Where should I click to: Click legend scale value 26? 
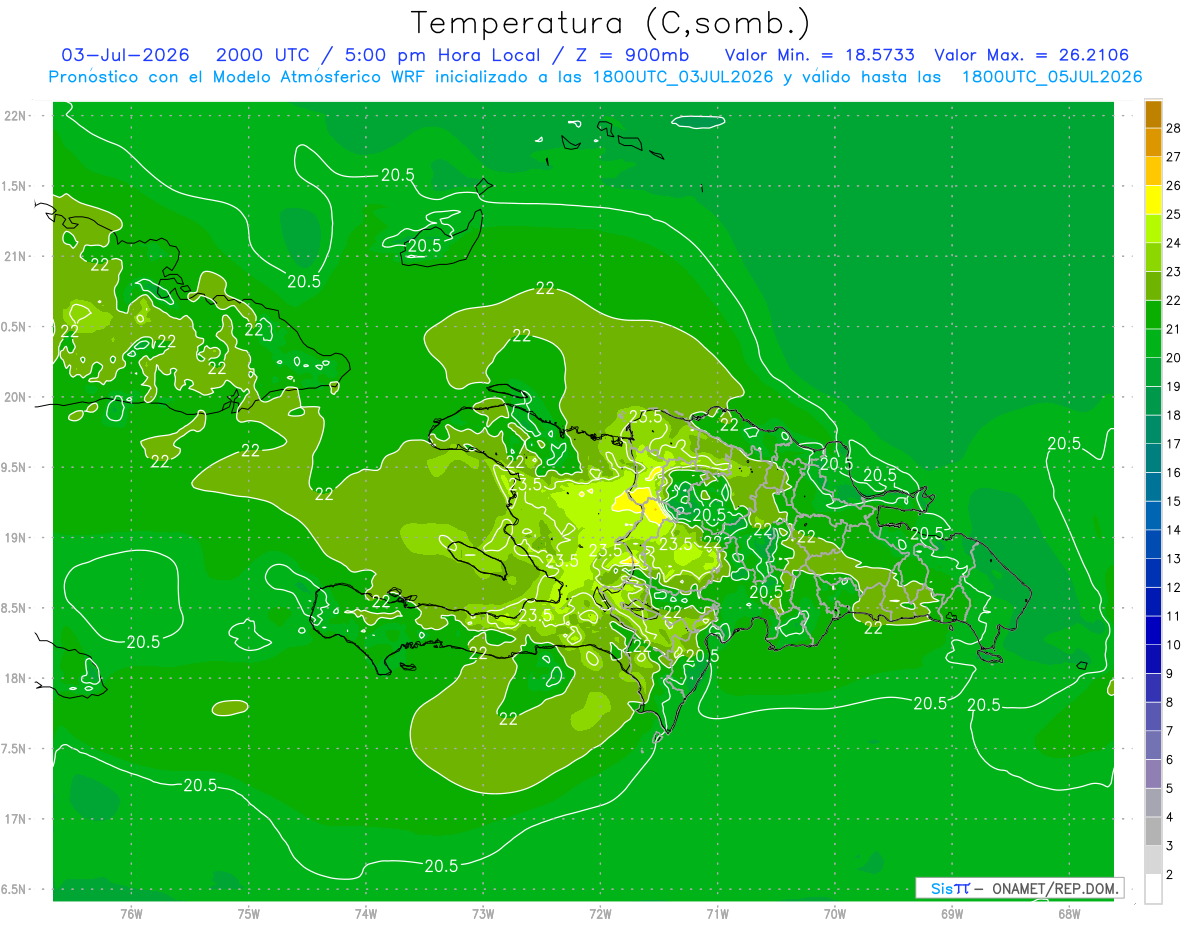[x=1174, y=186]
